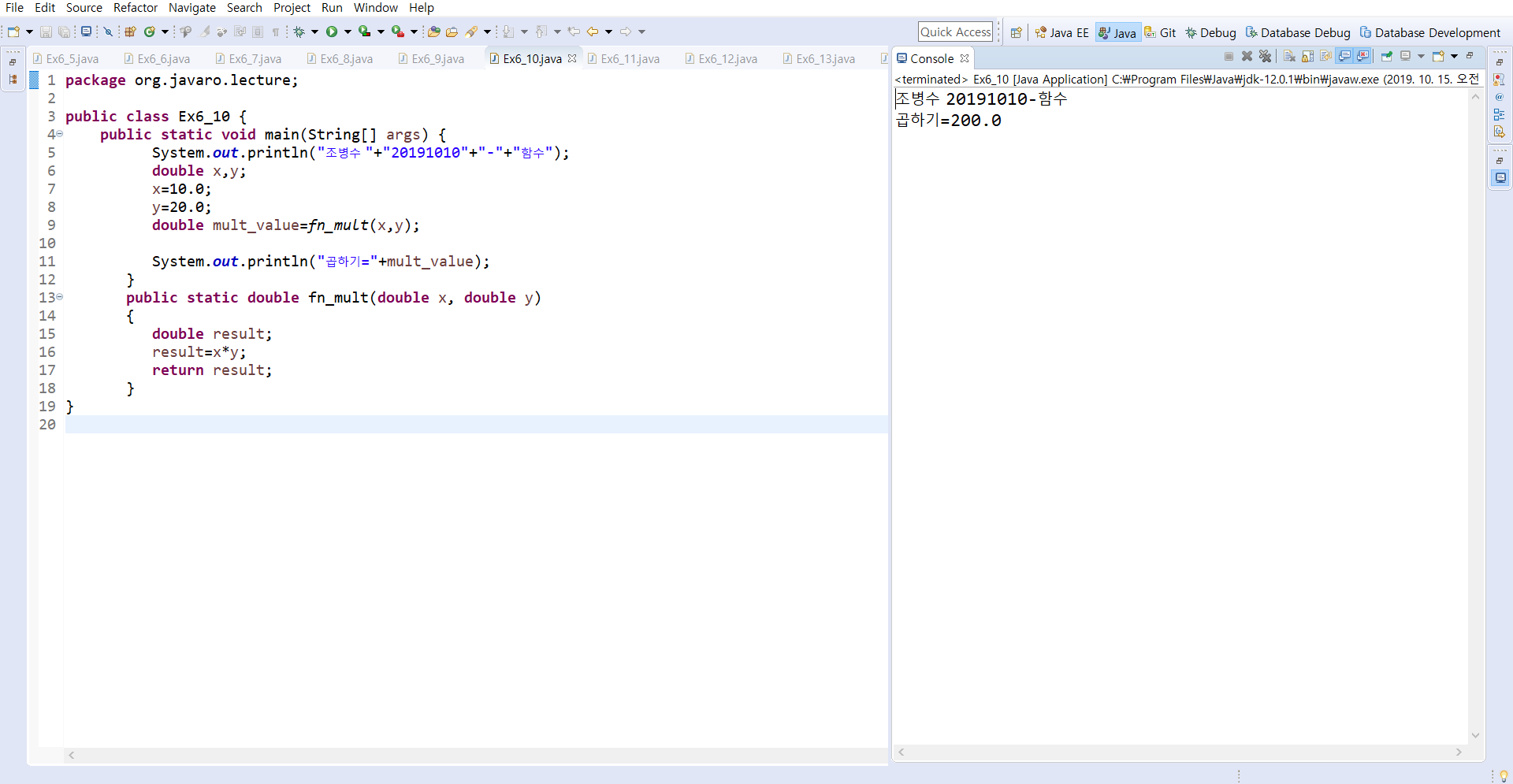
Task: Click the Console scrollbar down arrow
Action: click(1475, 735)
